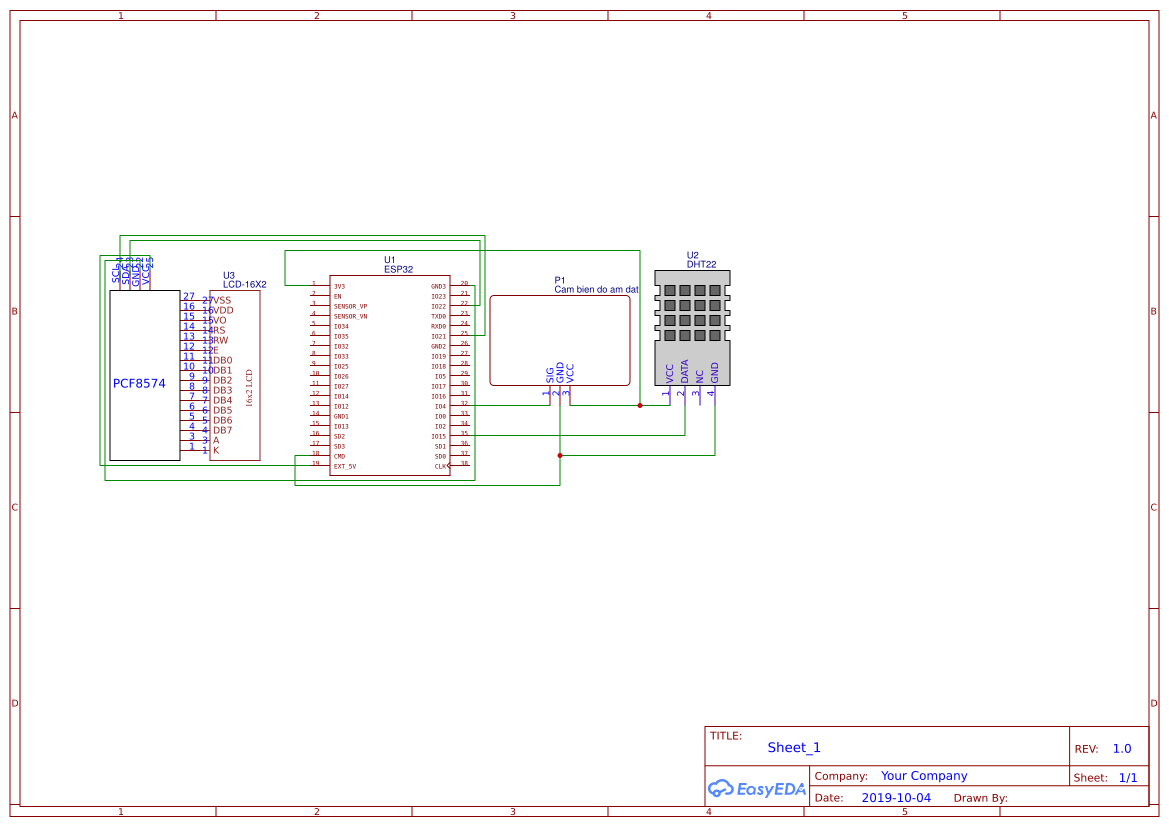Click the EasyEDA cloud logo
The height and width of the screenshot is (828, 1169).
(x=756, y=789)
